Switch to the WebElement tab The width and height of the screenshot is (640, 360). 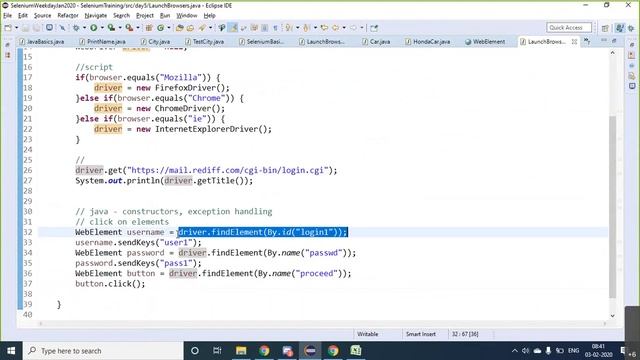[485, 42]
